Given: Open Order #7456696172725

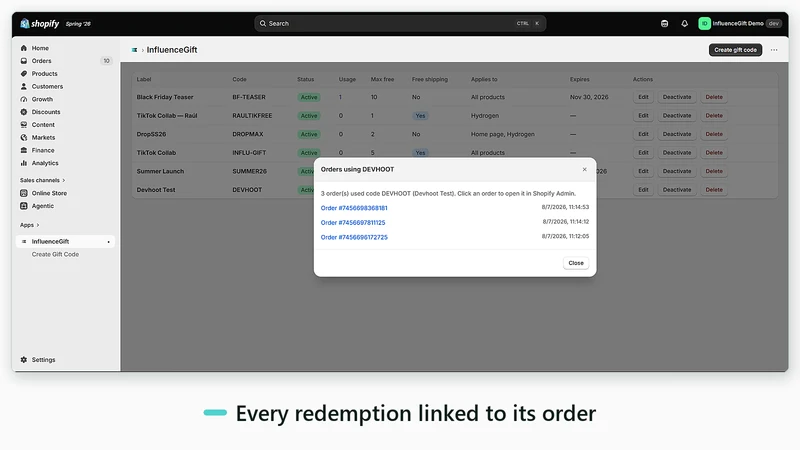Looking at the screenshot, I should (354, 237).
